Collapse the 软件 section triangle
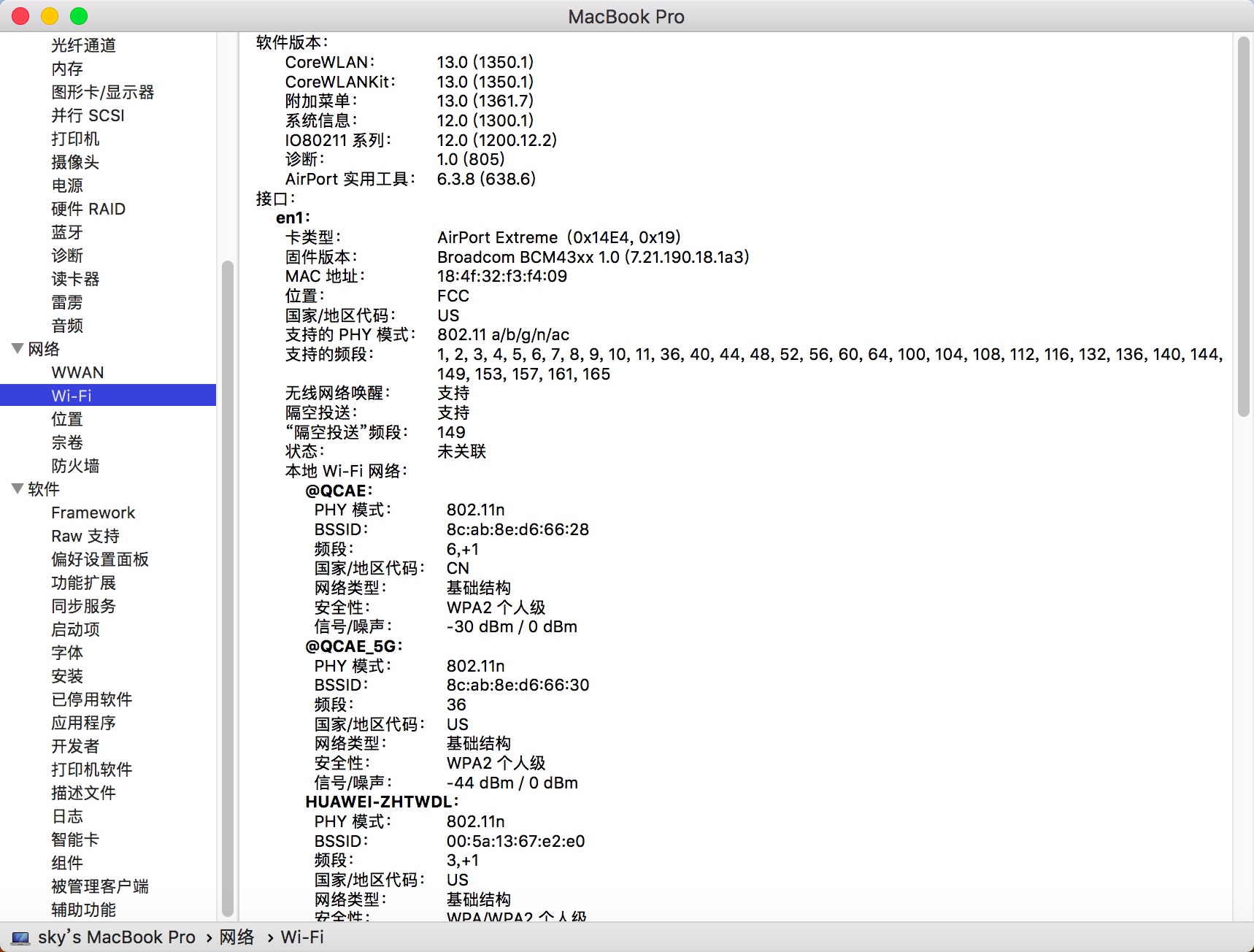This screenshot has width=1254, height=952. pos(18,488)
